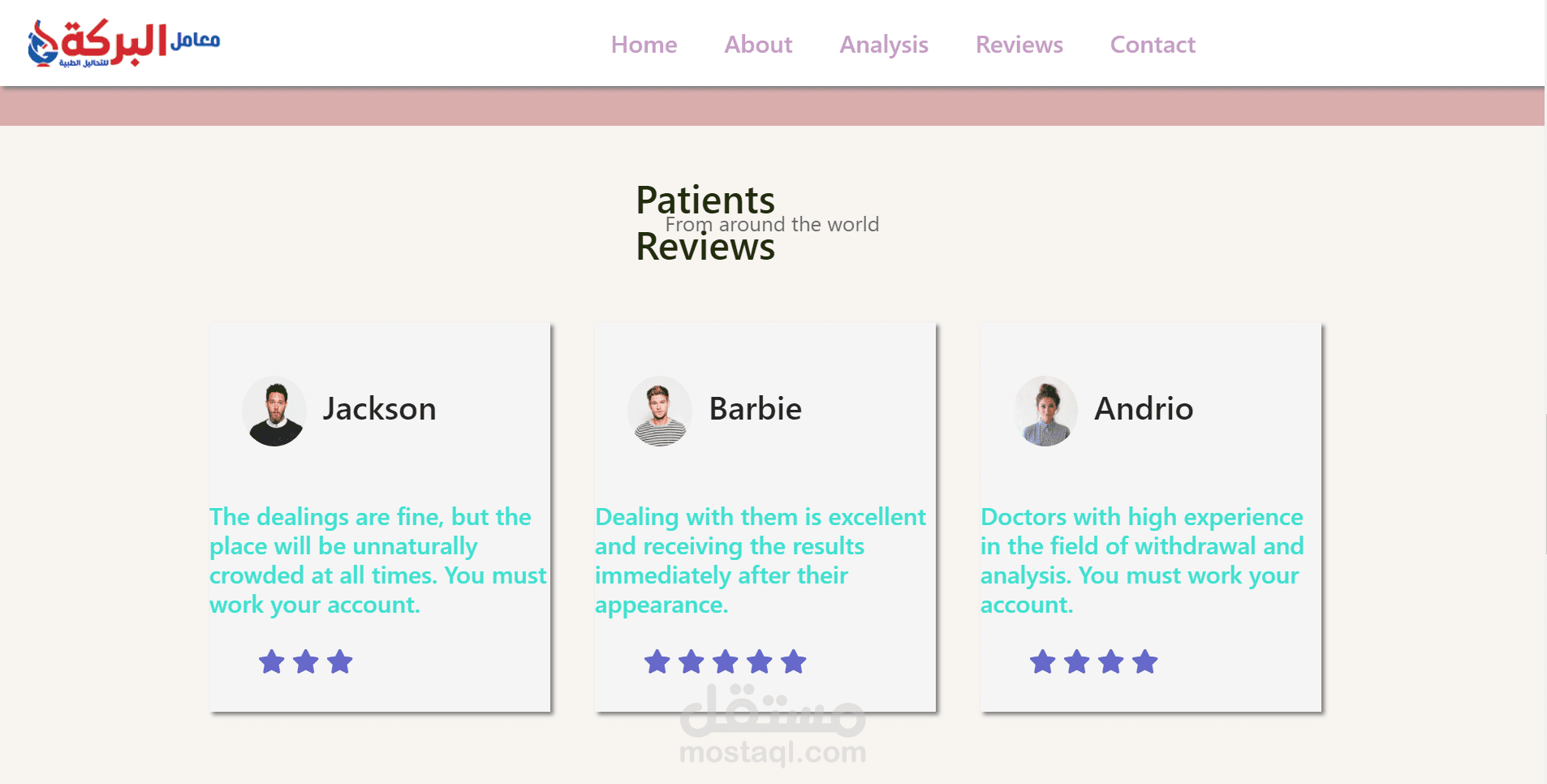Viewport: 1547px width, 784px height.
Task: Click the Al Baraka labs logo
Action: pos(123,43)
